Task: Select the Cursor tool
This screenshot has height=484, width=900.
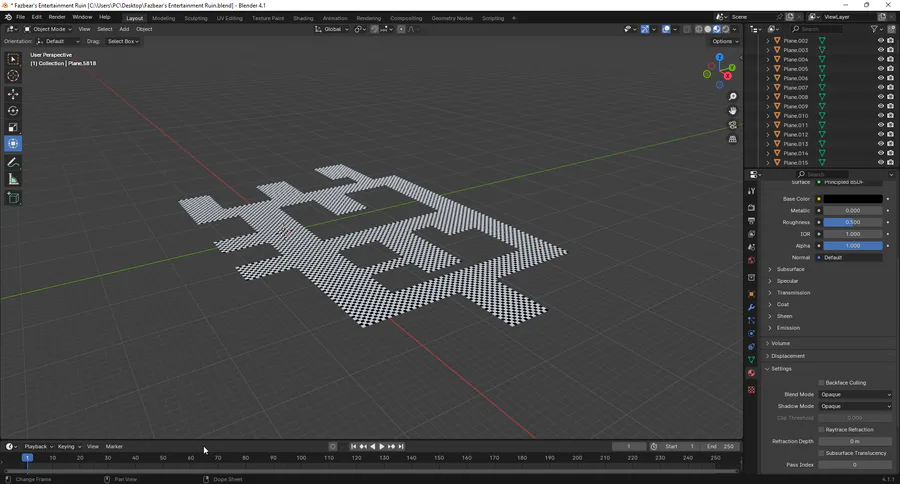Action: tap(13, 76)
